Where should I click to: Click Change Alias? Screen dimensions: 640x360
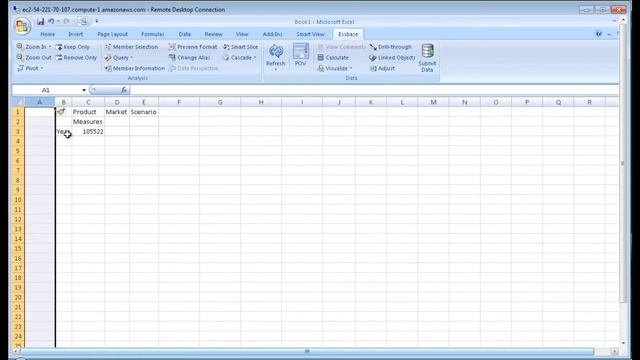(190, 58)
